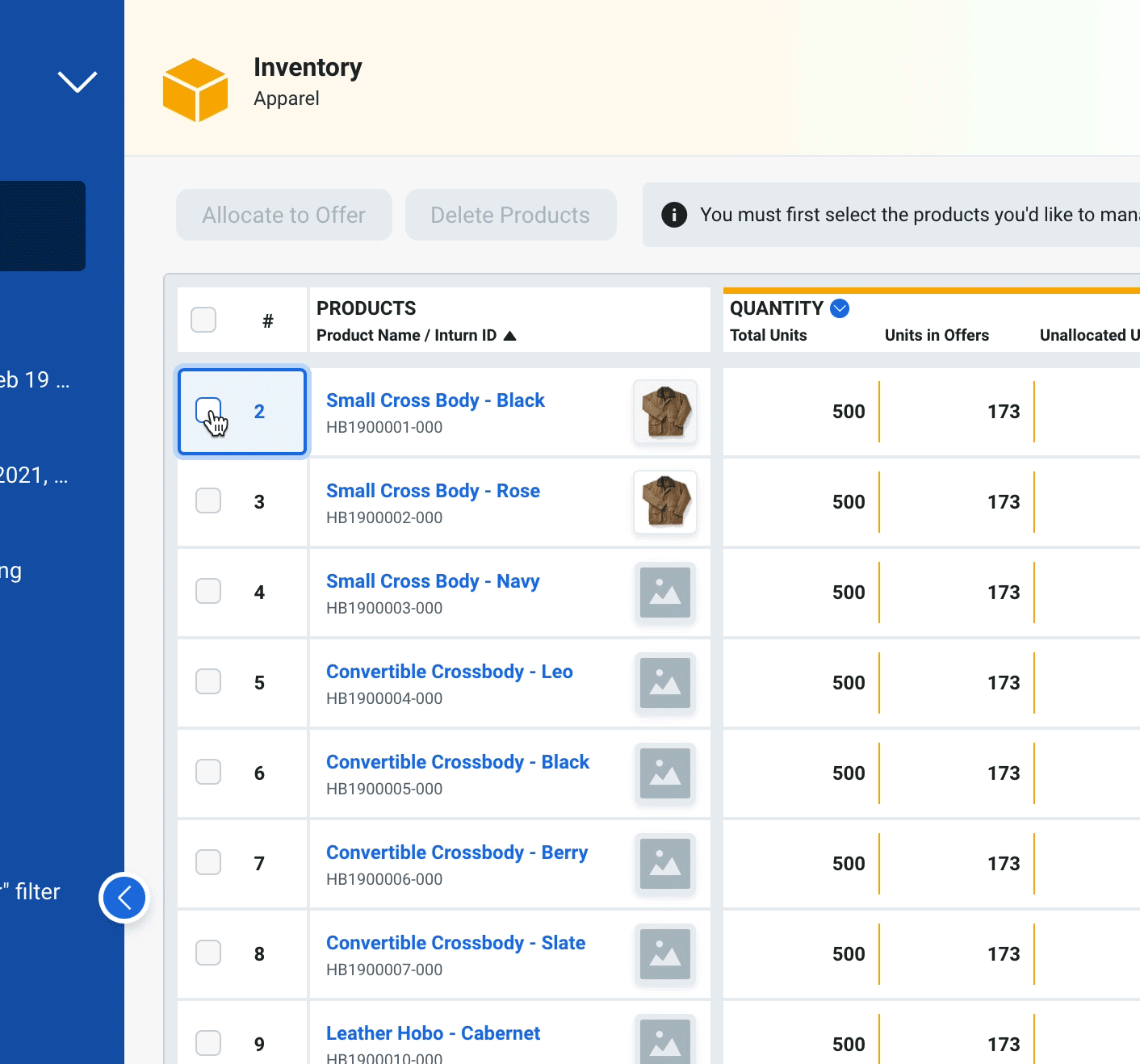Click the orange Inventory box icon

[x=195, y=90]
